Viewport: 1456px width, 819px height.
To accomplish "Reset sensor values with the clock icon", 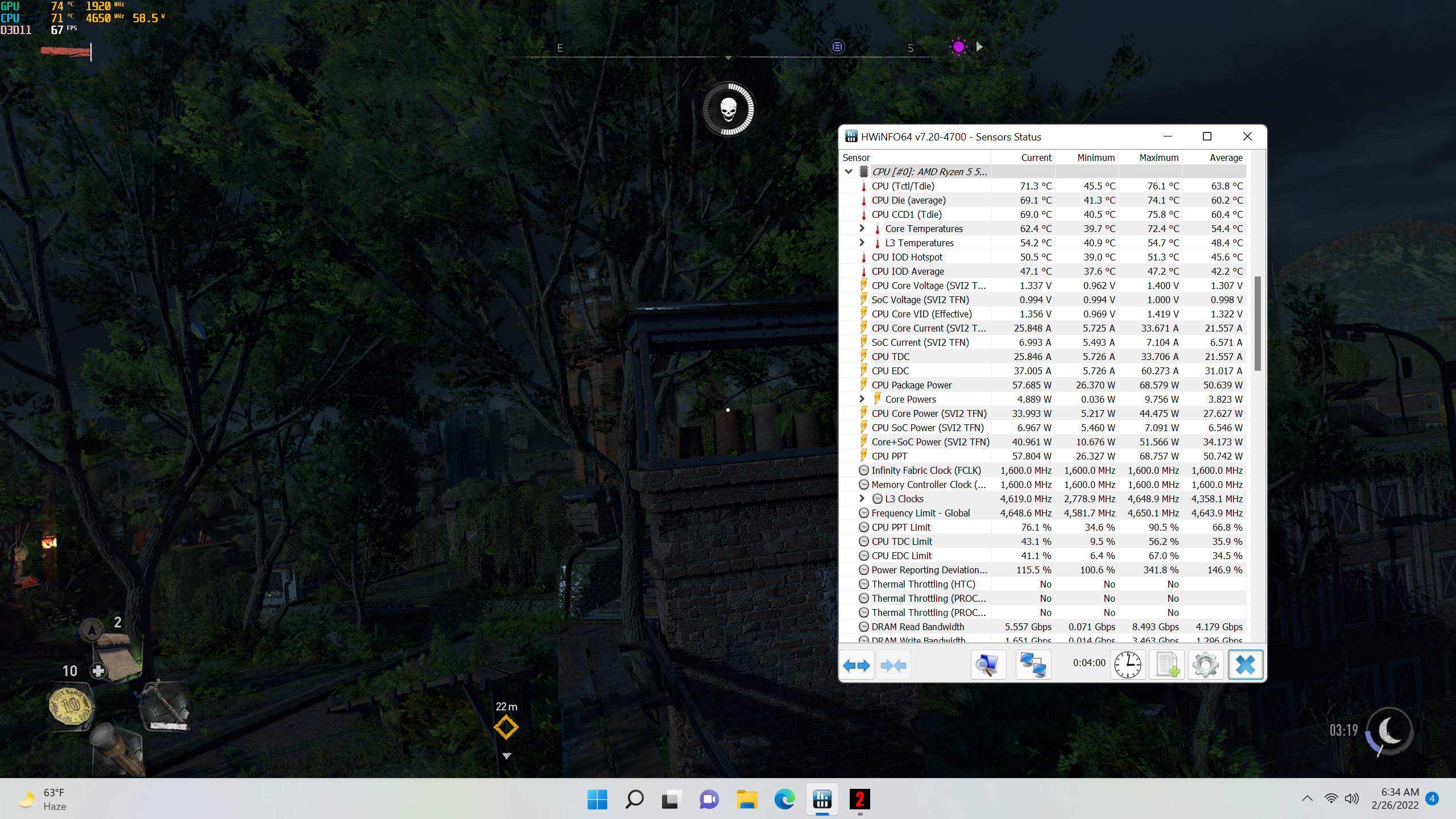I will click(1127, 665).
